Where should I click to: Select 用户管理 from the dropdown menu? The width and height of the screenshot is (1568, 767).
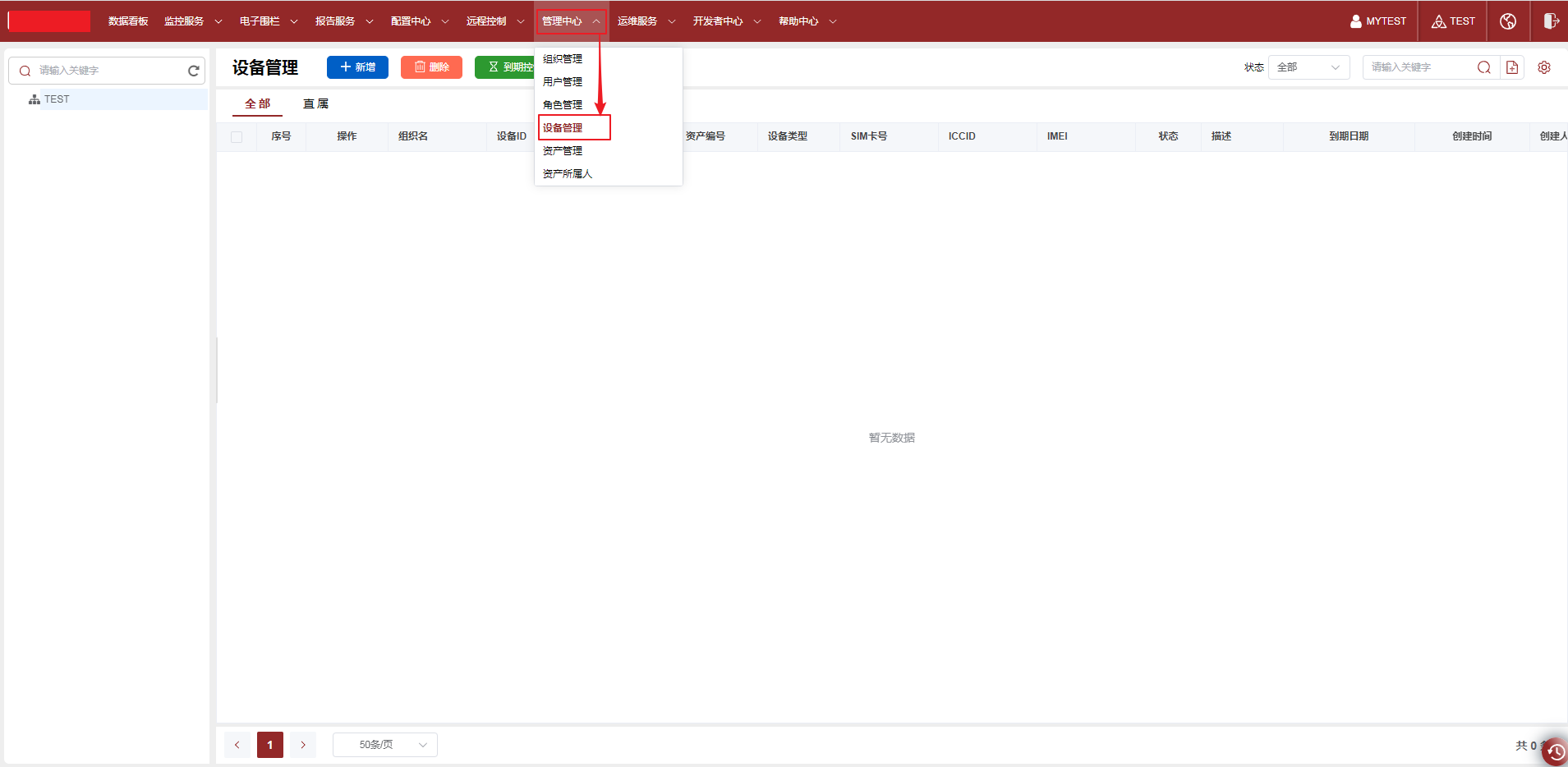pyautogui.click(x=563, y=82)
